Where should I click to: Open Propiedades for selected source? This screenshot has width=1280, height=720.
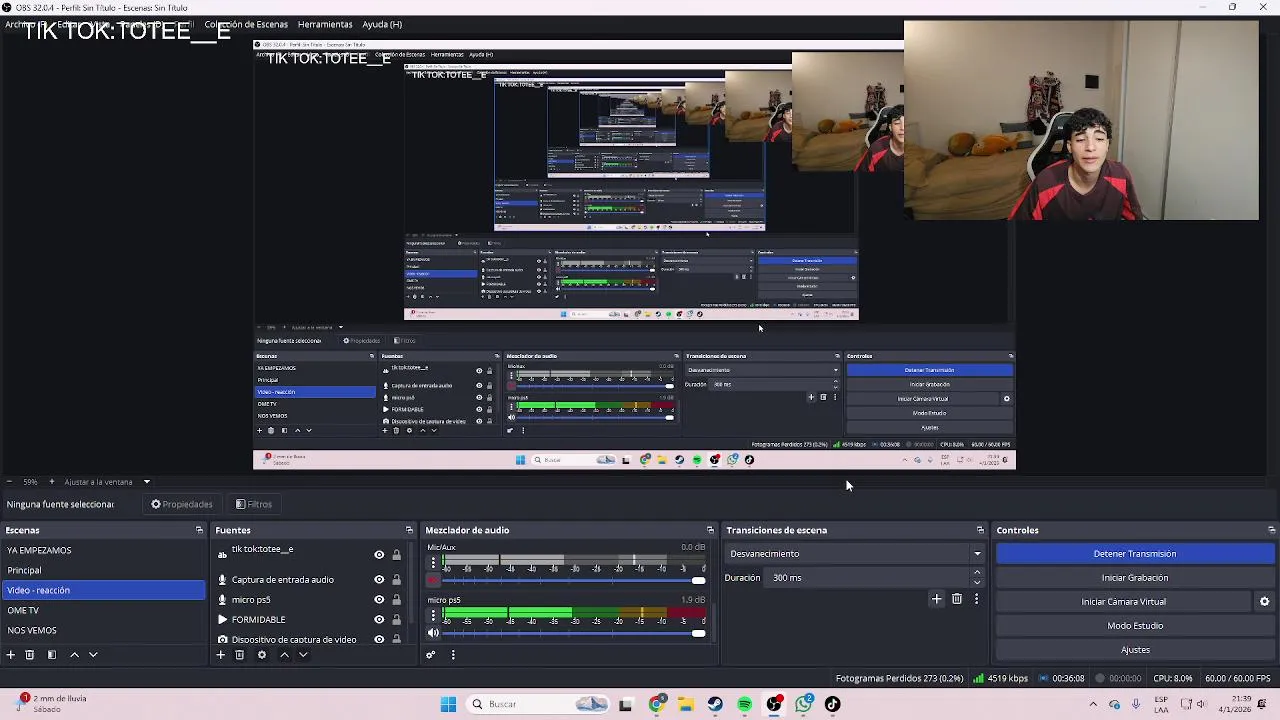point(182,504)
